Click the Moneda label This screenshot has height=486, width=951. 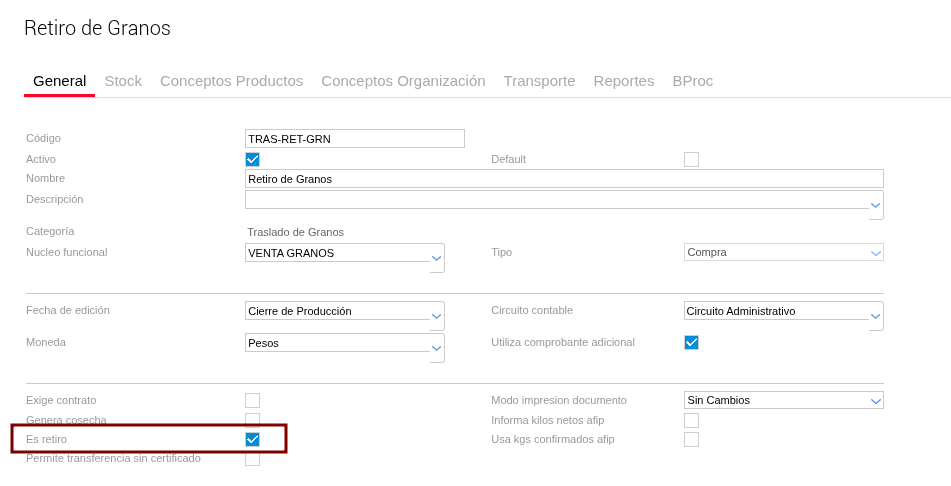pyautogui.click(x=46, y=342)
